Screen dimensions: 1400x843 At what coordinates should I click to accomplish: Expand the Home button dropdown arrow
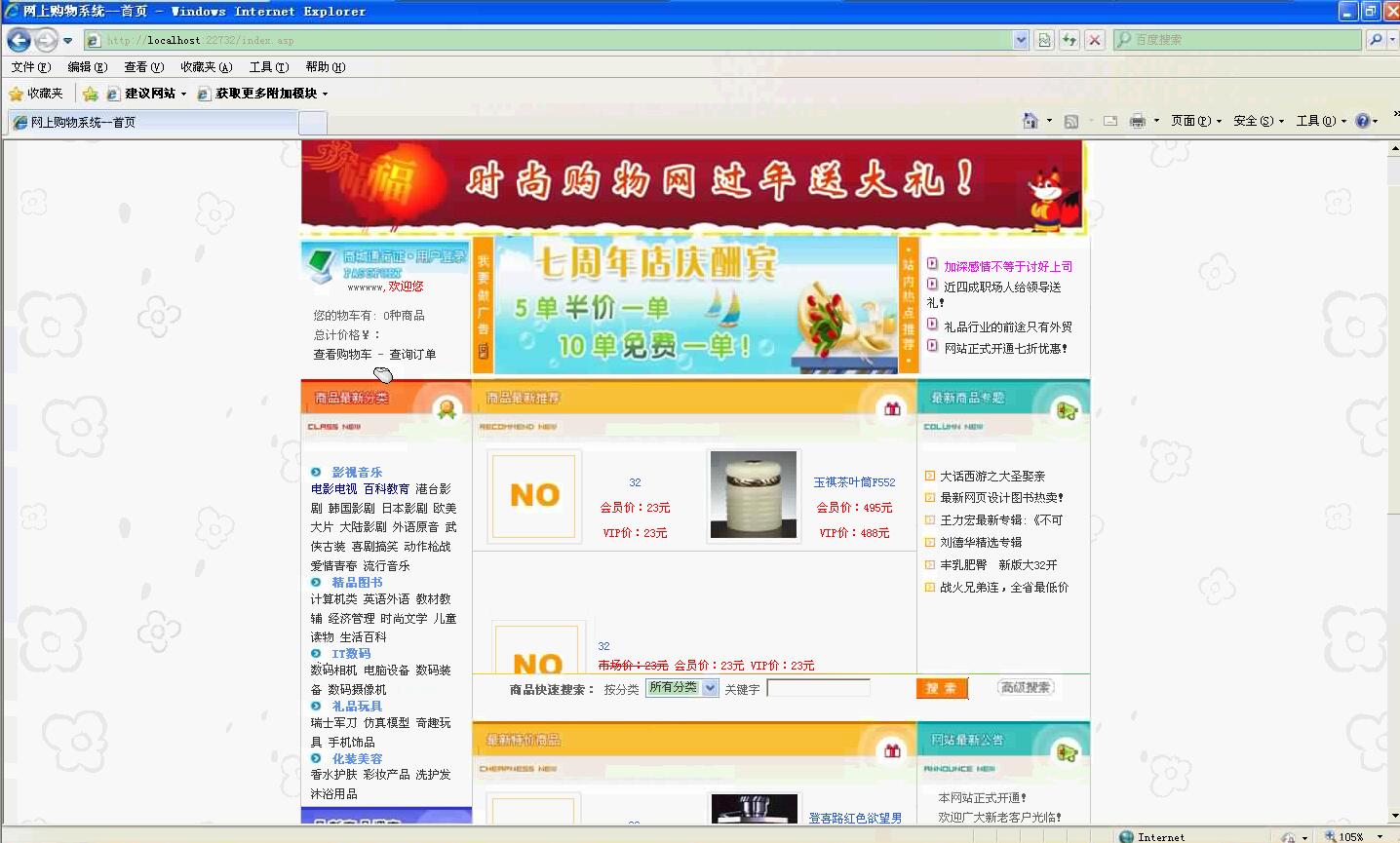click(x=1049, y=121)
